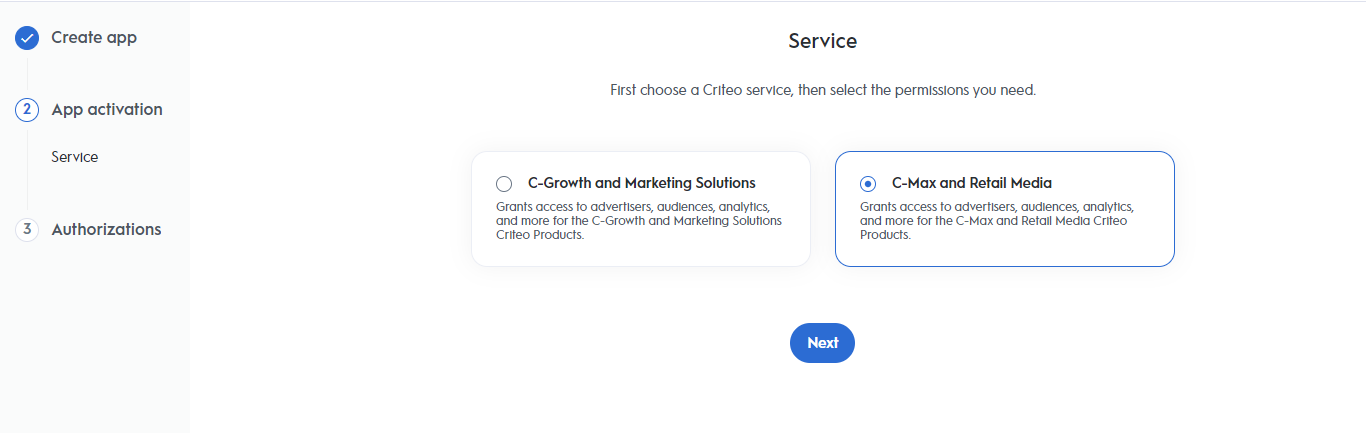1366x433 pixels.
Task: Open the Create app step label
Action: (94, 38)
